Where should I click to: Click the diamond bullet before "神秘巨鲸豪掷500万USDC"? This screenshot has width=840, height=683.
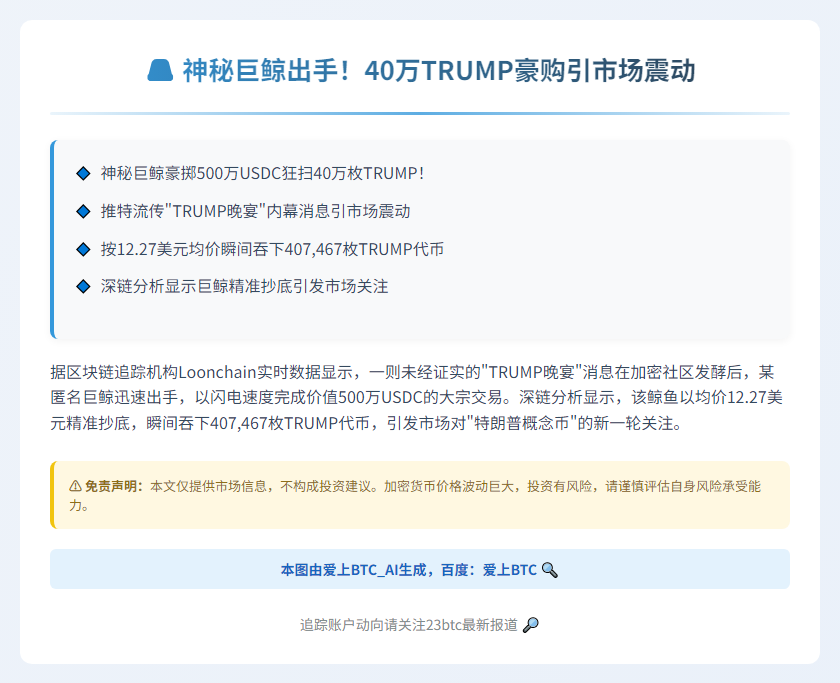(x=83, y=174)
